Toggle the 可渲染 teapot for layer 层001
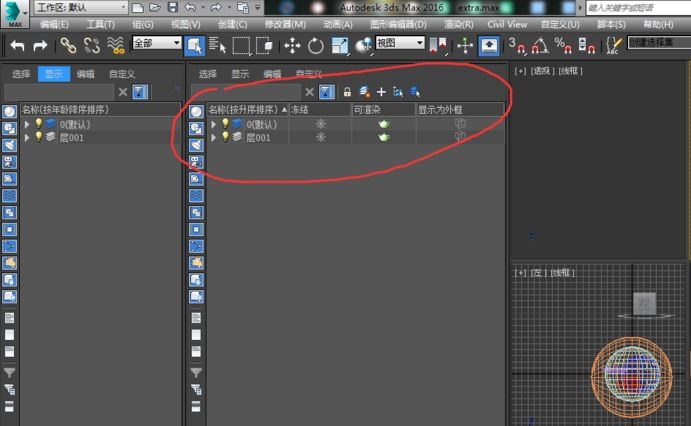 click(x=384, y=137)
